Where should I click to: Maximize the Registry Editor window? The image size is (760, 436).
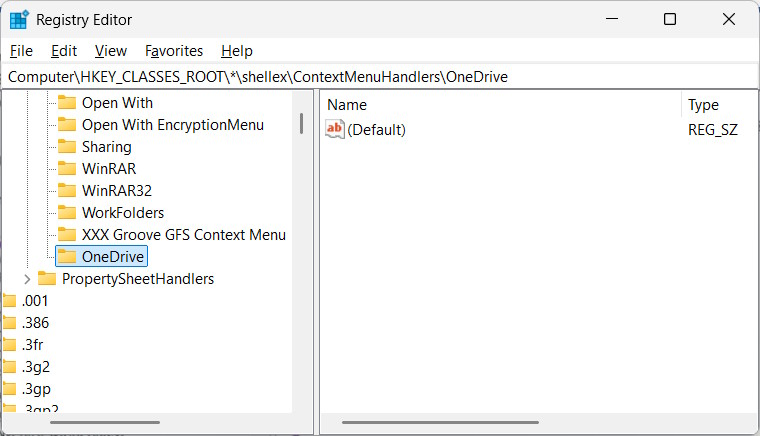tap(670, 19)
